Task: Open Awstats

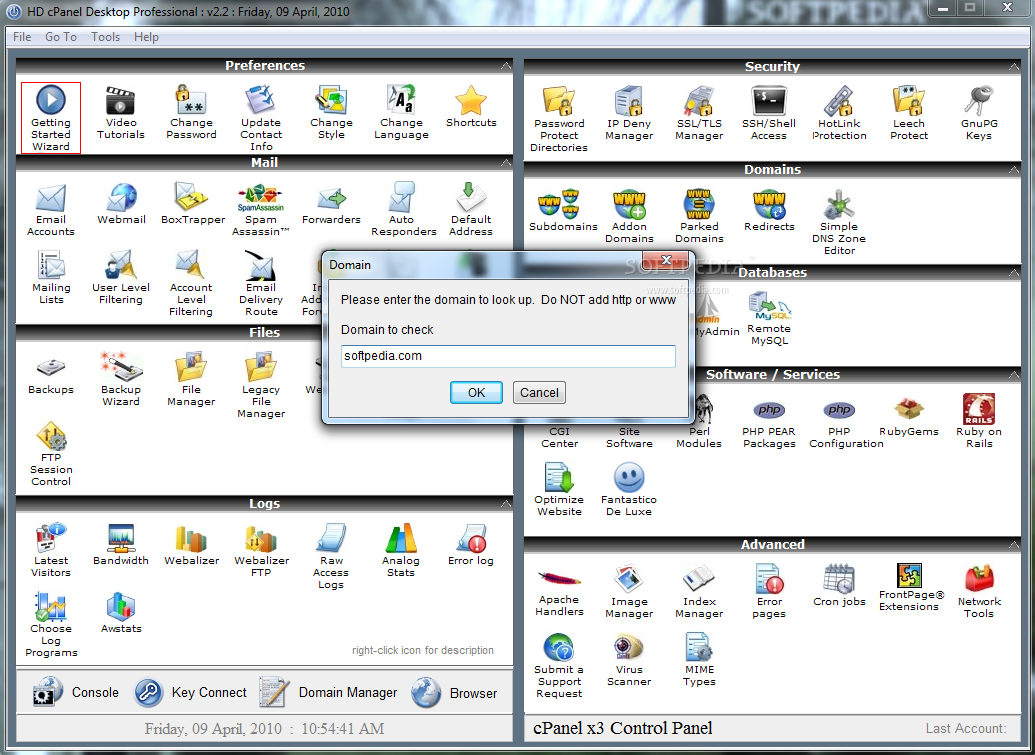Action: click(121, 612)
